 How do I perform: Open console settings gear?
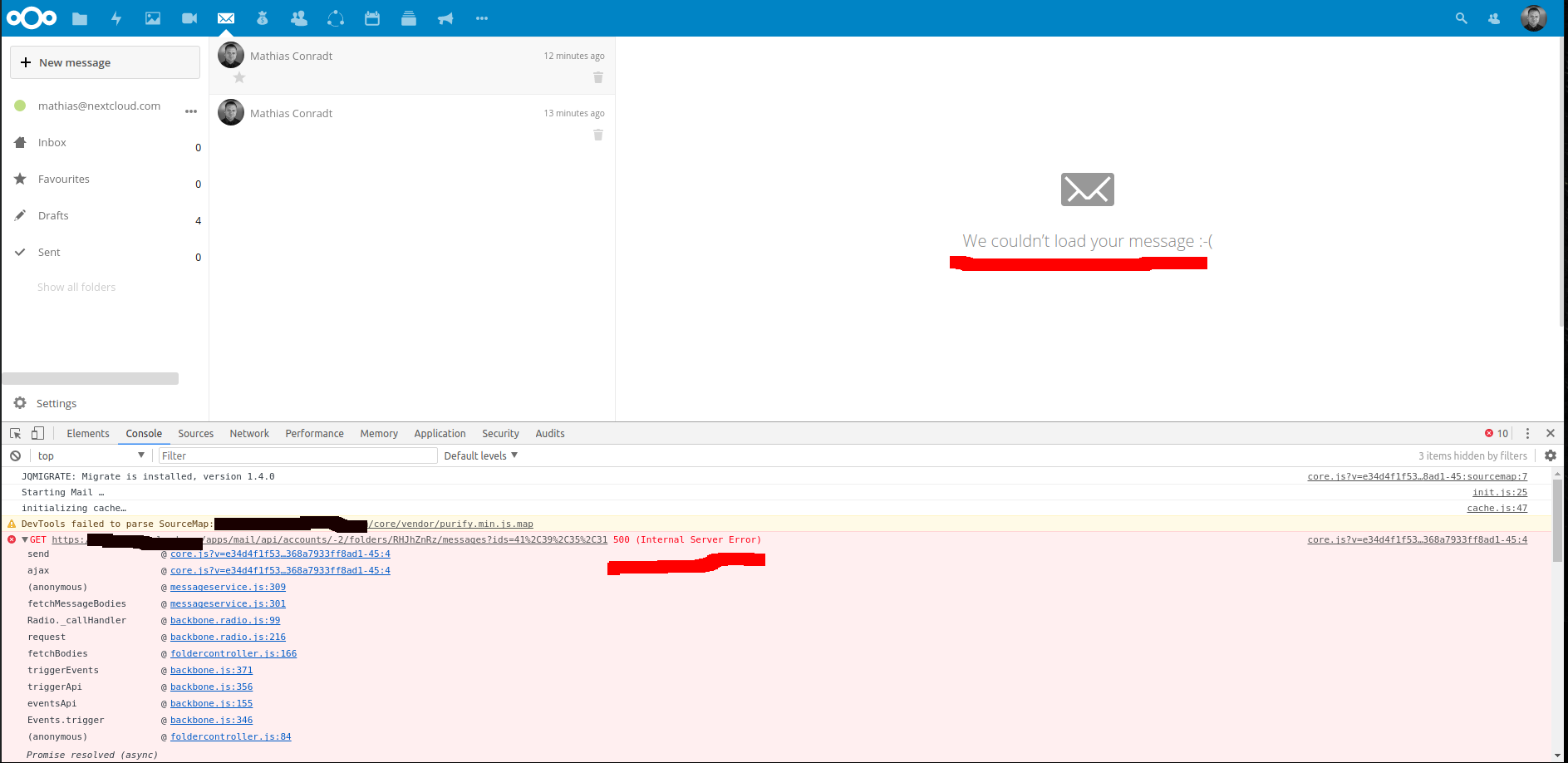(1551, 455)
